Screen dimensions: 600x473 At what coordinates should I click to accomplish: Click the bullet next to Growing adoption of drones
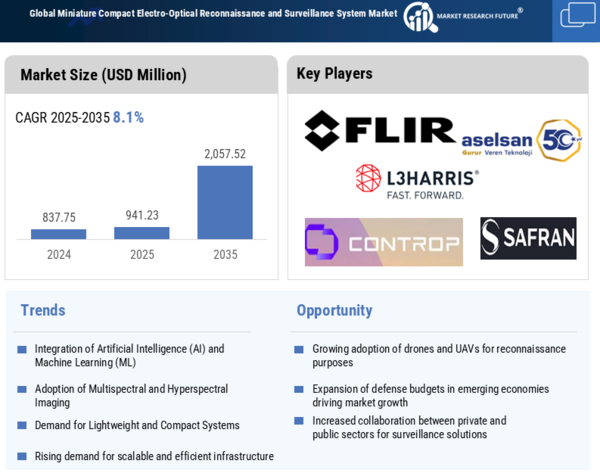tap(299, 350)
